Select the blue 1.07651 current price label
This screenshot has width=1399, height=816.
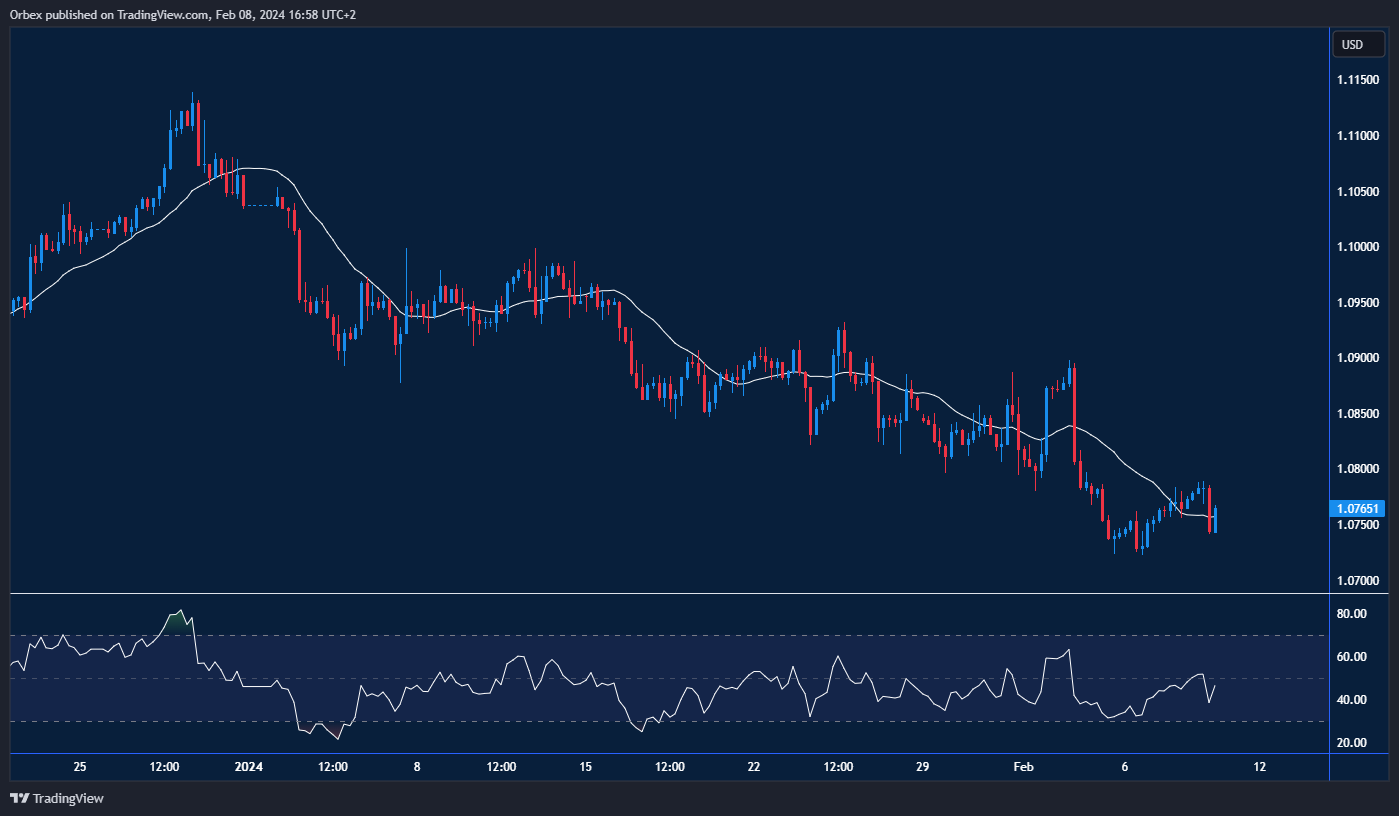(1357, 509)
